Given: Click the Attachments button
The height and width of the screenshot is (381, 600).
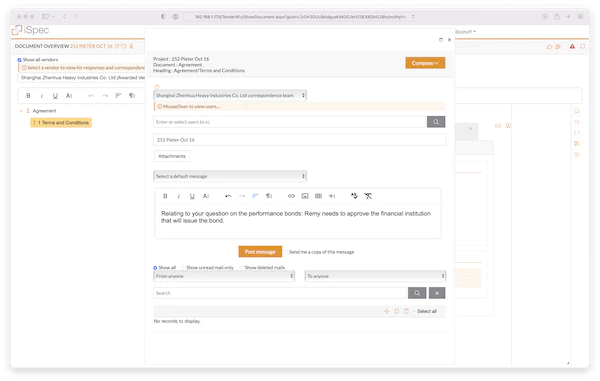Looking at the screenshot, I should [172, 156].
